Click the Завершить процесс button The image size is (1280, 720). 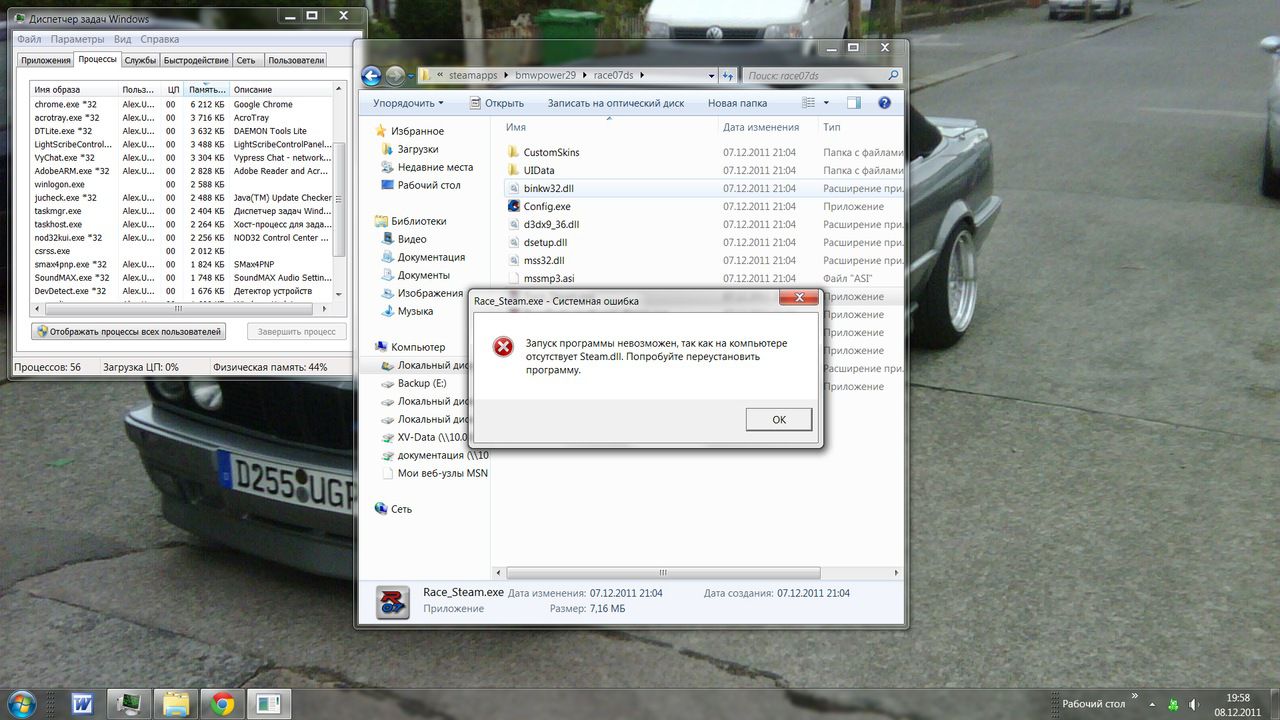(297, 331)
